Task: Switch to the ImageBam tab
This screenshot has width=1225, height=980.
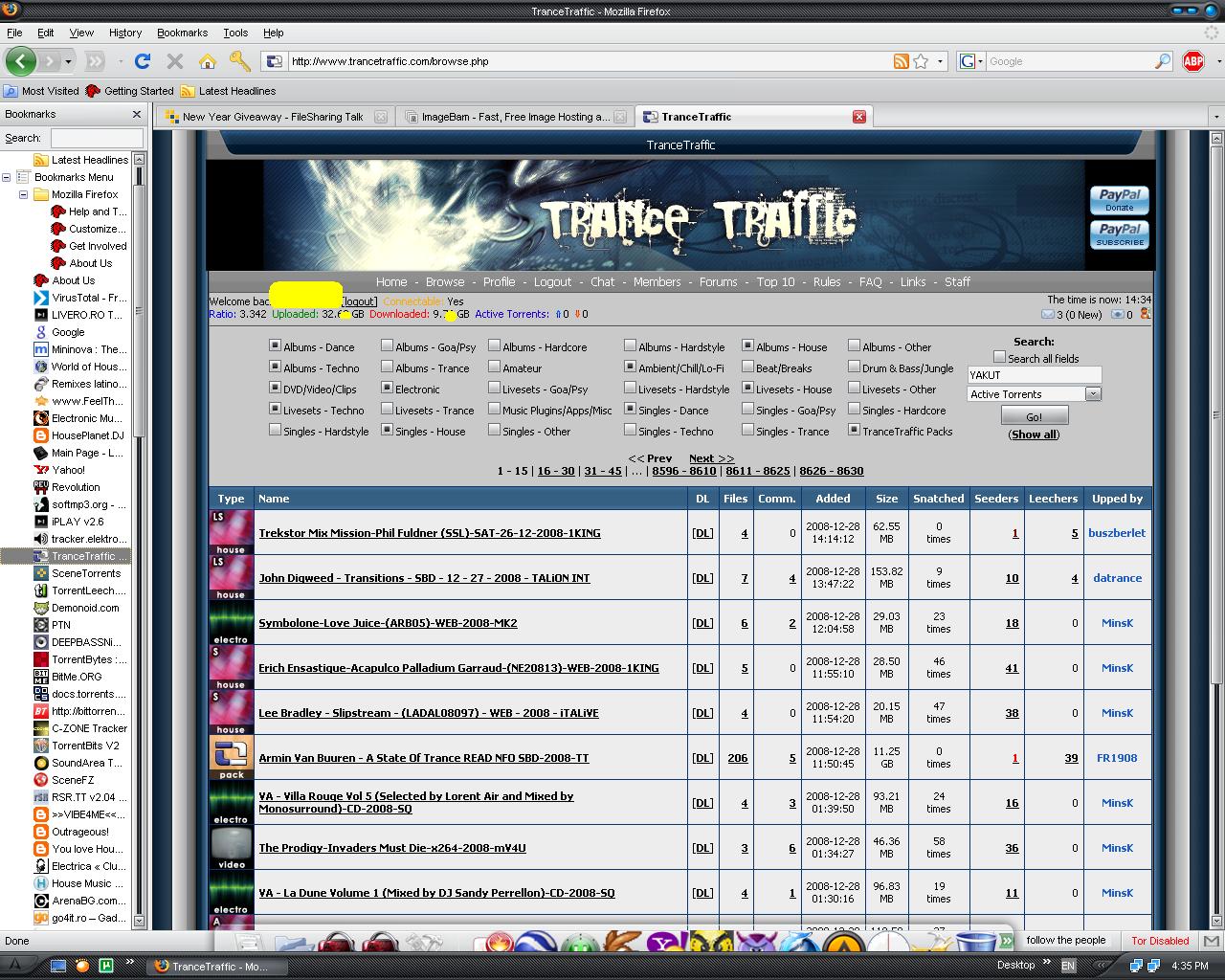Action: tap(515, 117)
